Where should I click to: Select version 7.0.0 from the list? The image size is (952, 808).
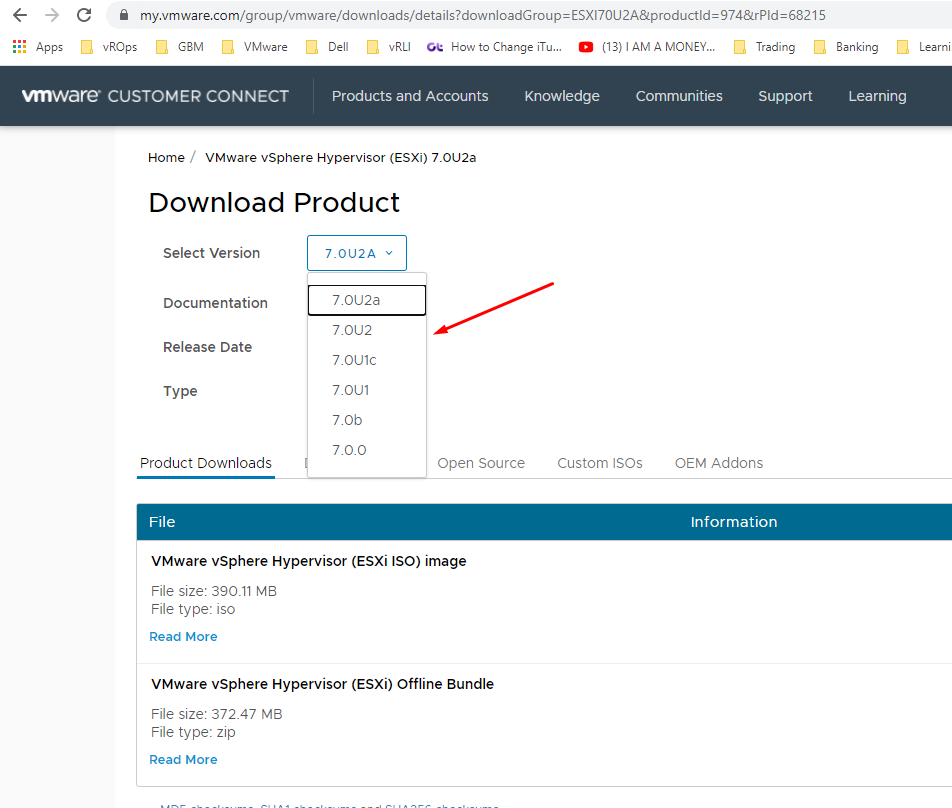pyautogui.click(x=367, y=450)
